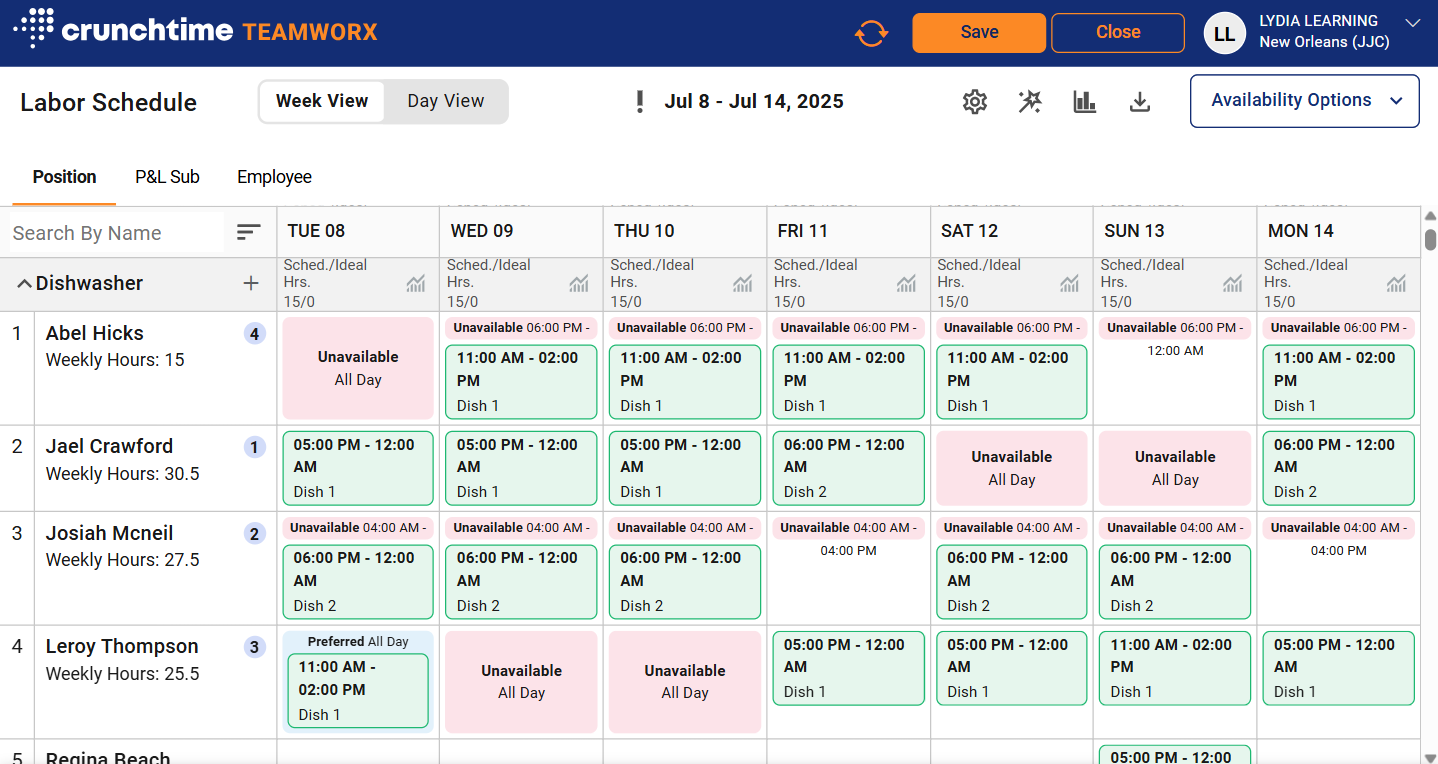Select the P&L Sub tab
Viewport: 1438px width, 764px height.
[x=167, y=177]
